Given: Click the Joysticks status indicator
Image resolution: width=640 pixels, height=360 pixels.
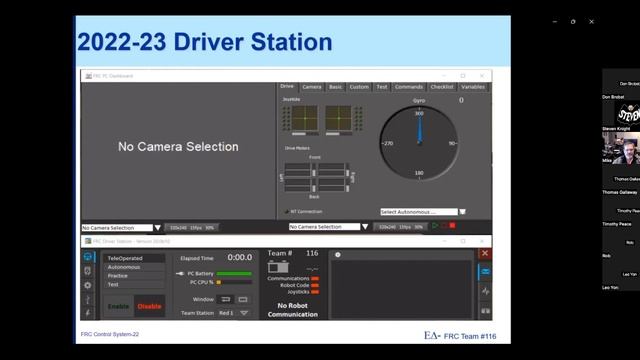Looking at the screenshot, I should pyautogui.click(x=315, y=292).
